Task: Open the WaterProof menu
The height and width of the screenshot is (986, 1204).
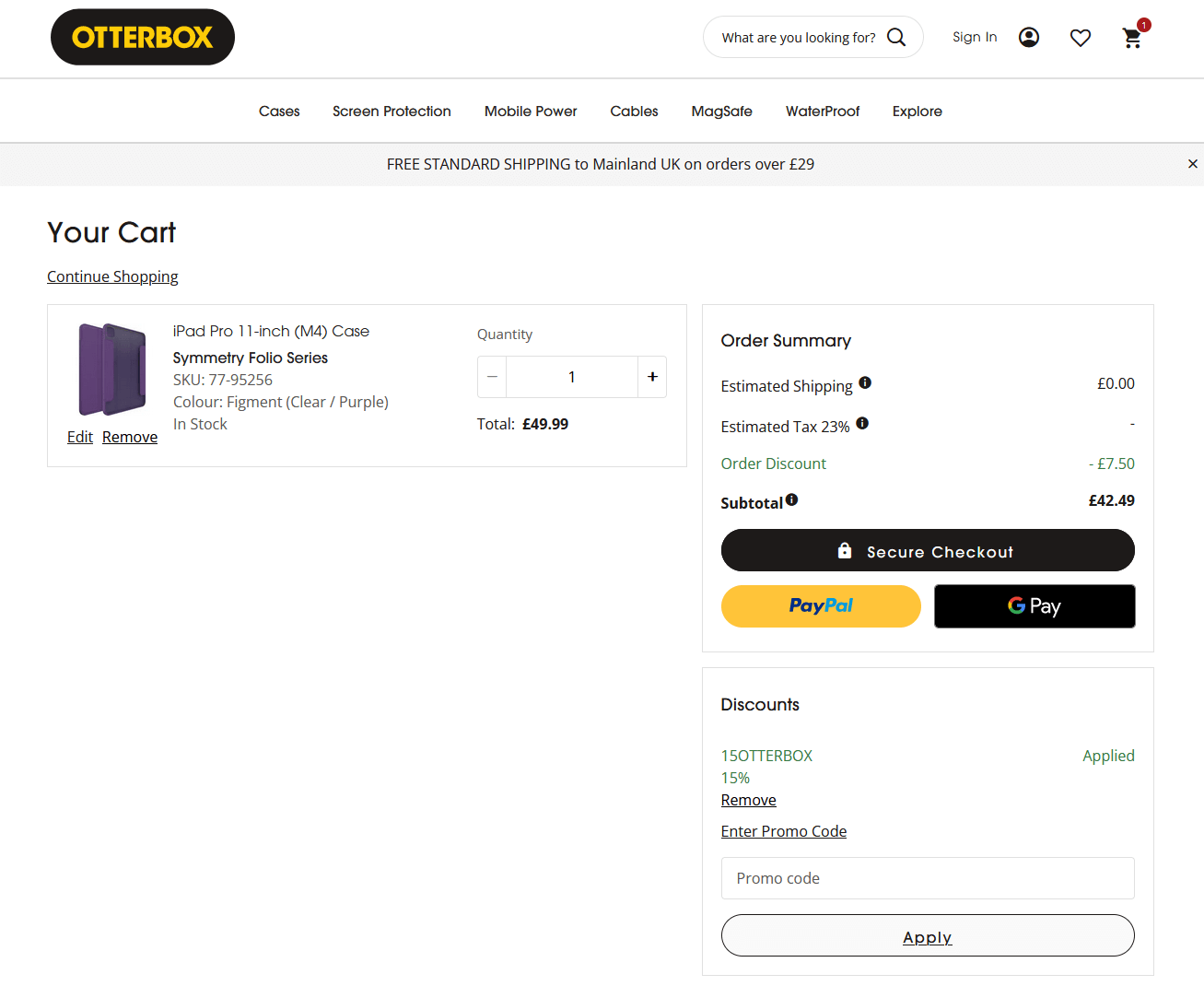Action: point(823,111)
